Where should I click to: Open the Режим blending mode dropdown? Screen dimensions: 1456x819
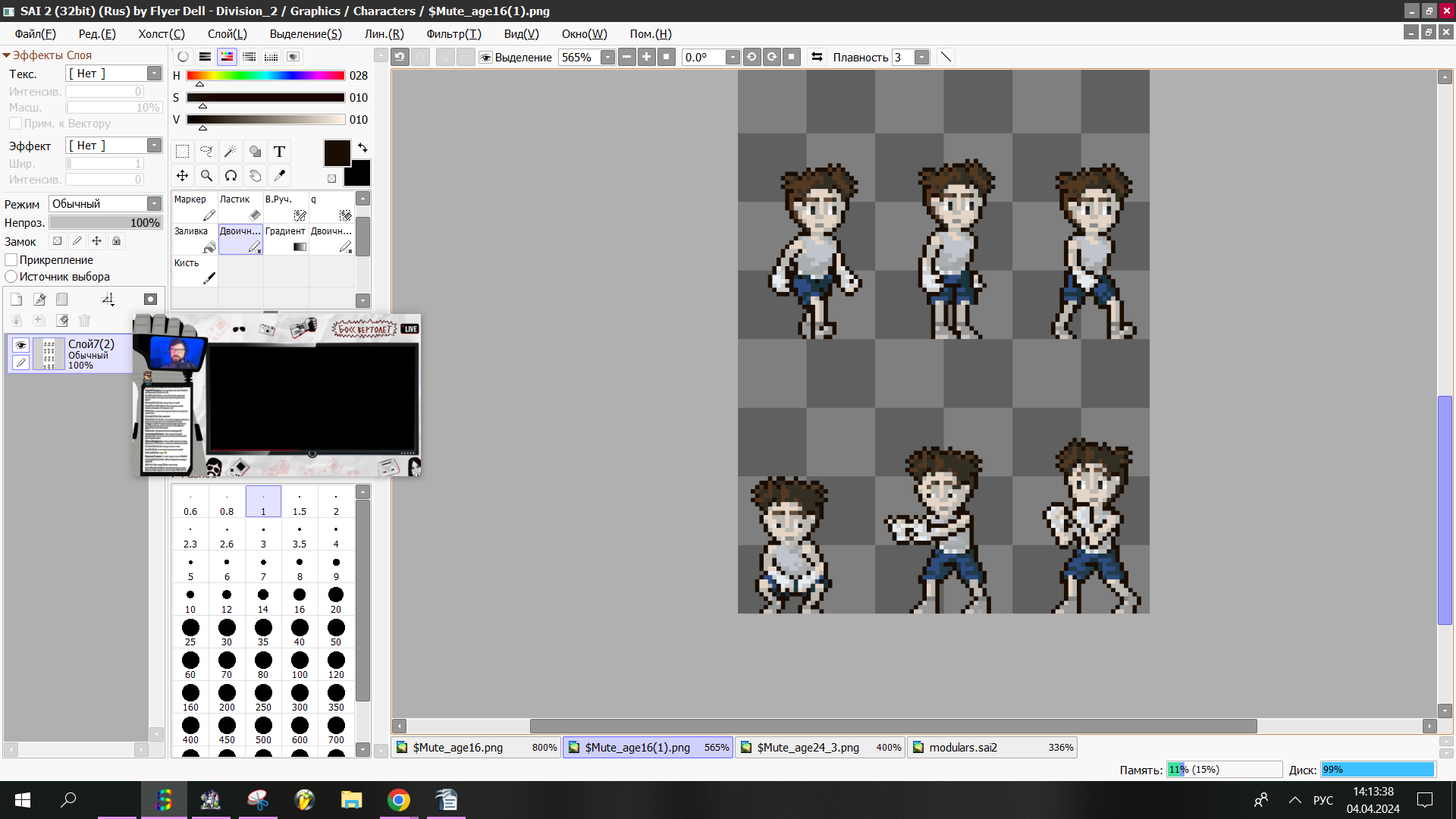pyautogui.click(x=154, y=204)
